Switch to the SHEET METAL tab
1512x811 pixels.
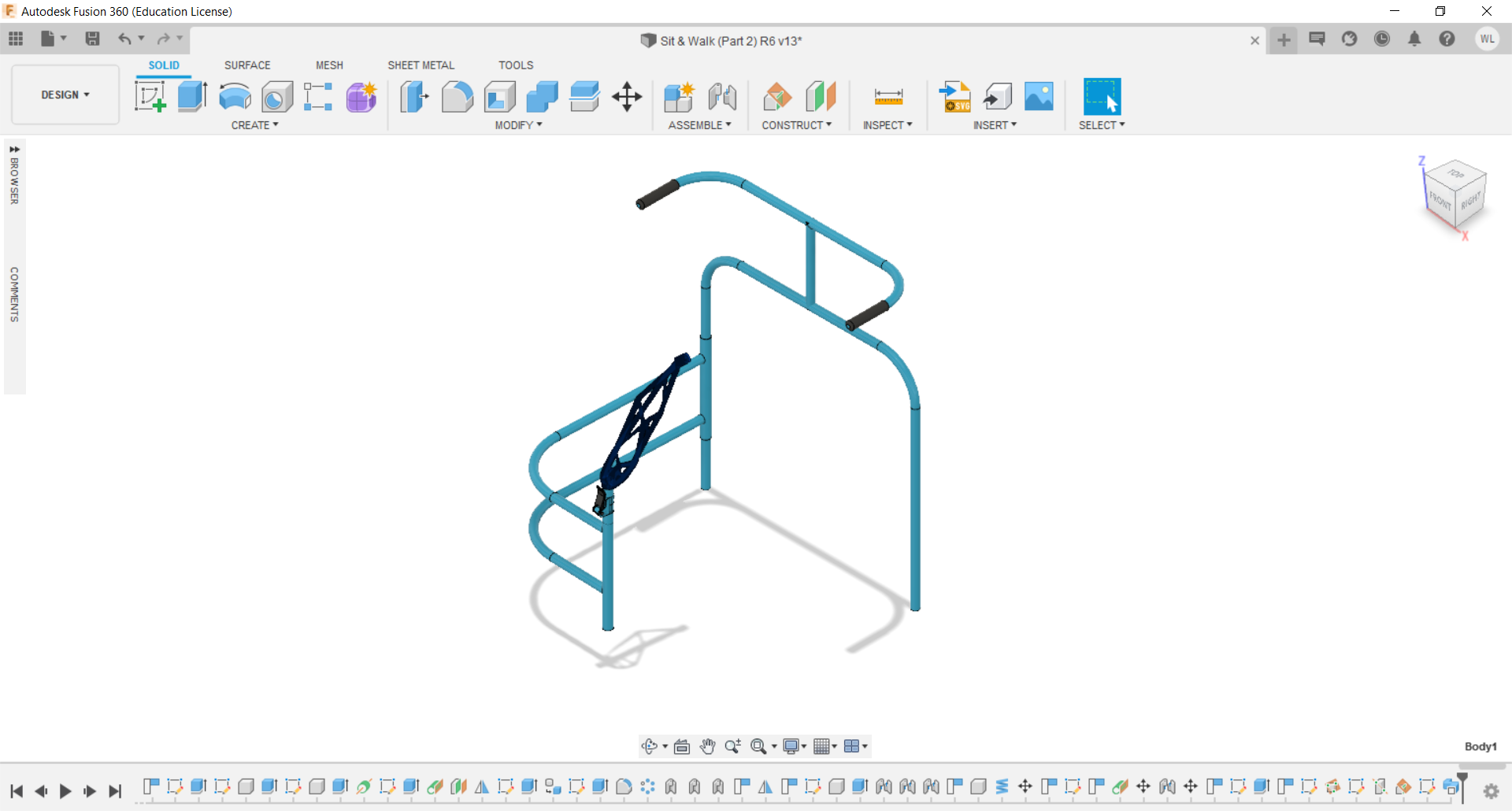pos(421,65)
